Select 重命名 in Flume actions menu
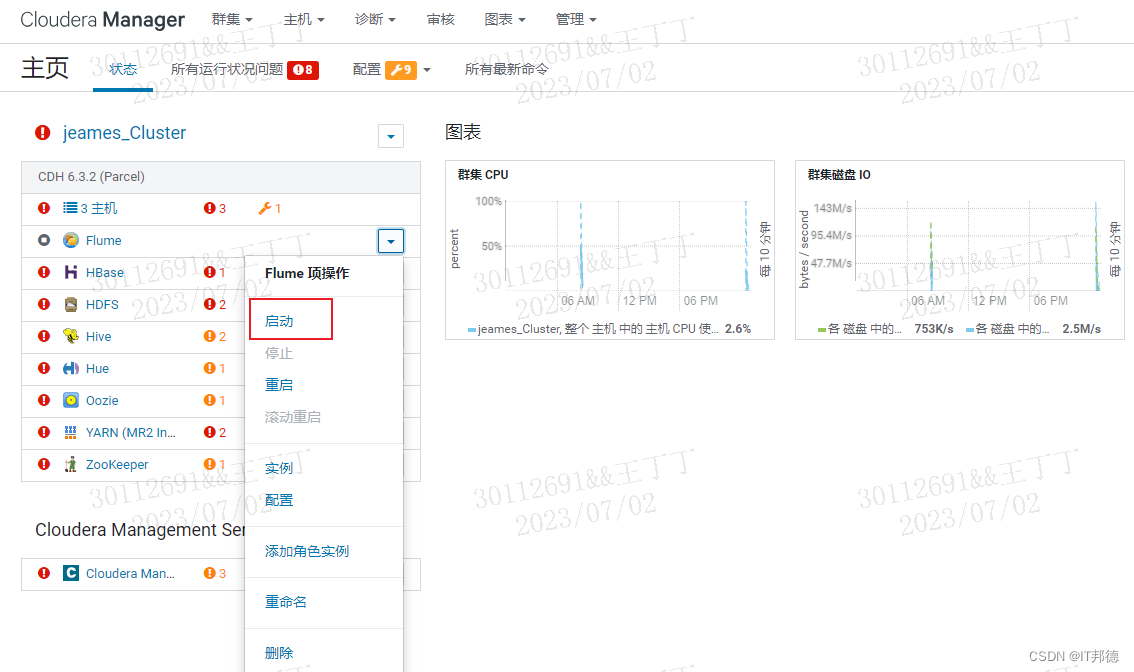The width and height of the screenshot is (1134, 672). 286,602
